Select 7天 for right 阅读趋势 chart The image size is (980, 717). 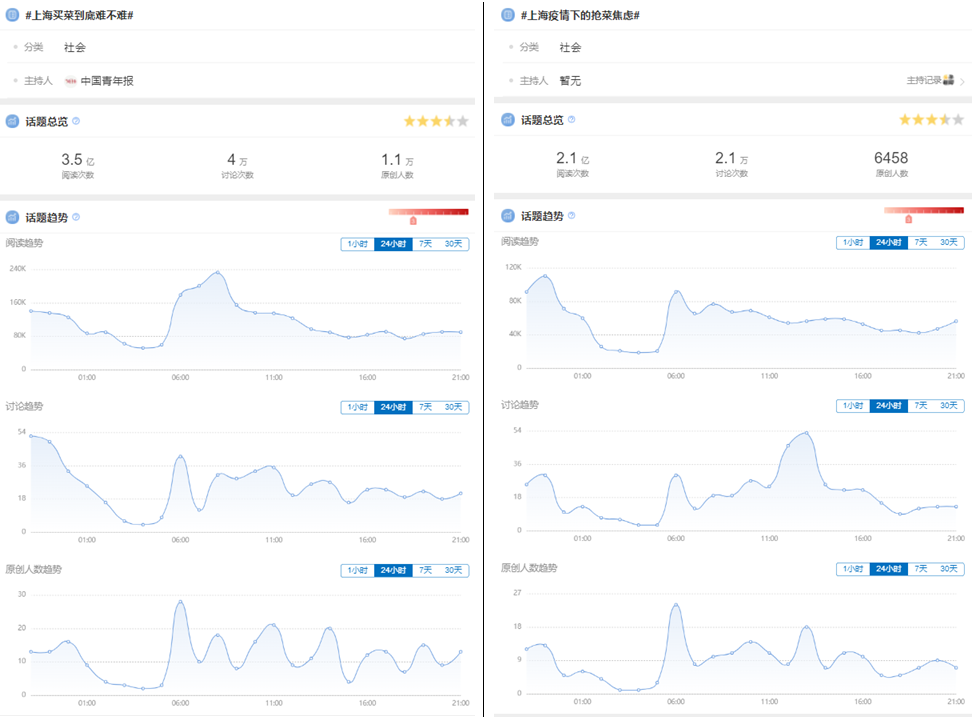921,243
